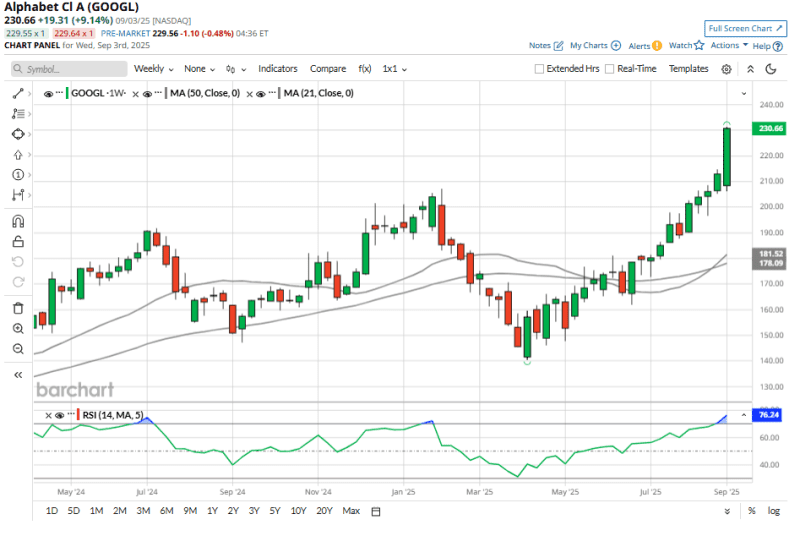Open the Indicators menu
Image resolution: width=800 pixels, height=536 pixels.
pos(277,69)
